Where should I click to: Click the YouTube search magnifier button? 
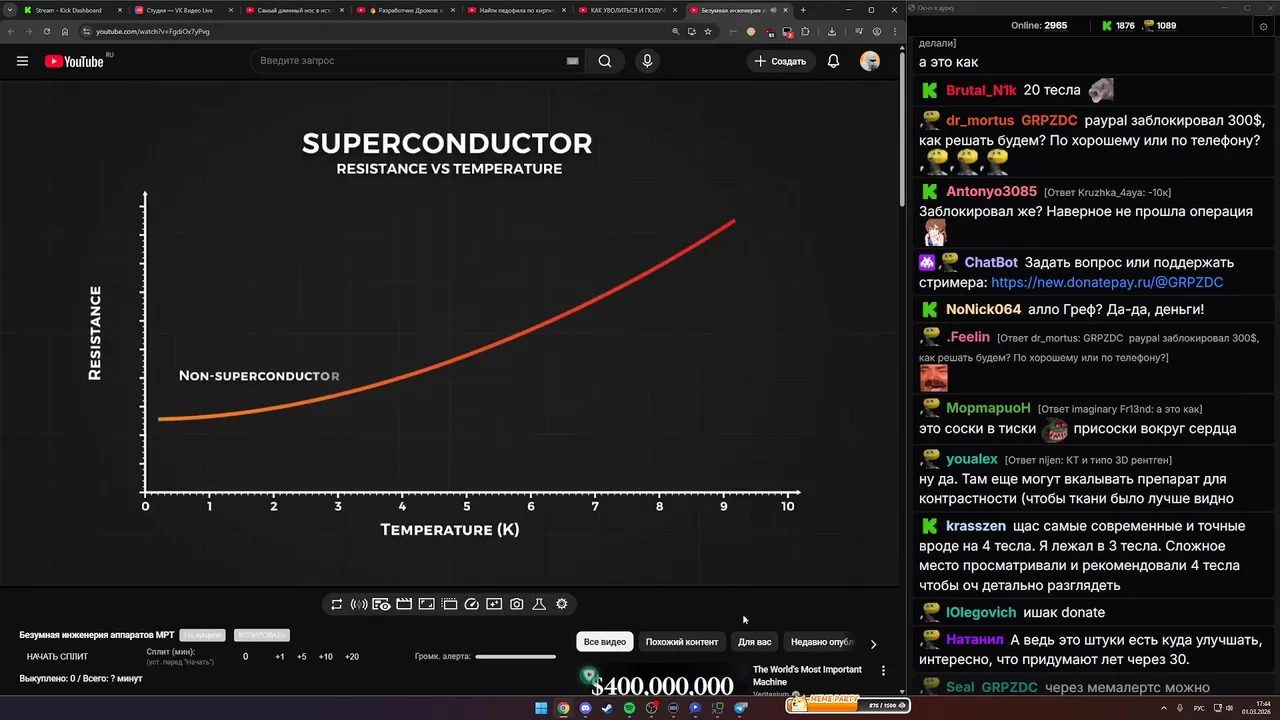pos(605,61)
